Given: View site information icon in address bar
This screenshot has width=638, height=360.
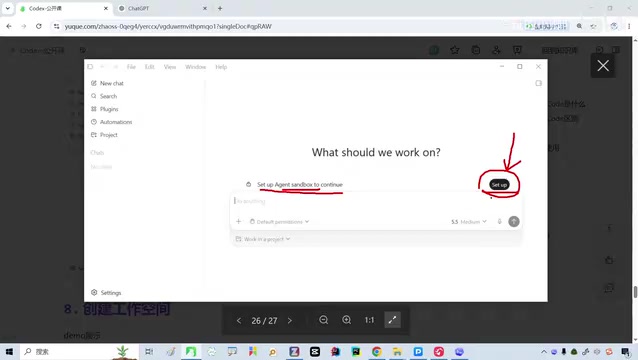Looking at the screenshot, I should point(57,26).
